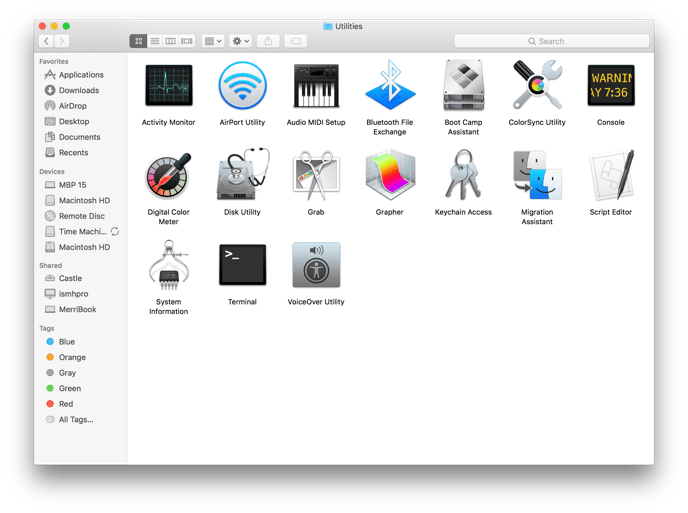Open Migration Assistant icon

[x=537, y=175]
